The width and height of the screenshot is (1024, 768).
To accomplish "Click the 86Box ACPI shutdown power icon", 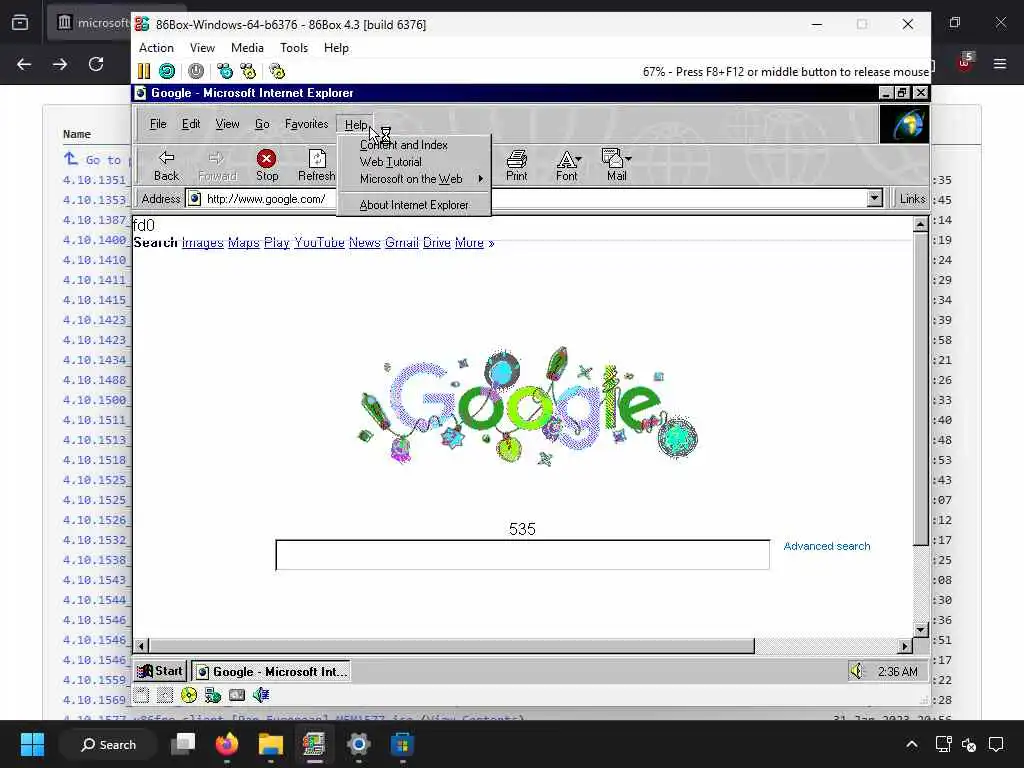I will point(196,71).
